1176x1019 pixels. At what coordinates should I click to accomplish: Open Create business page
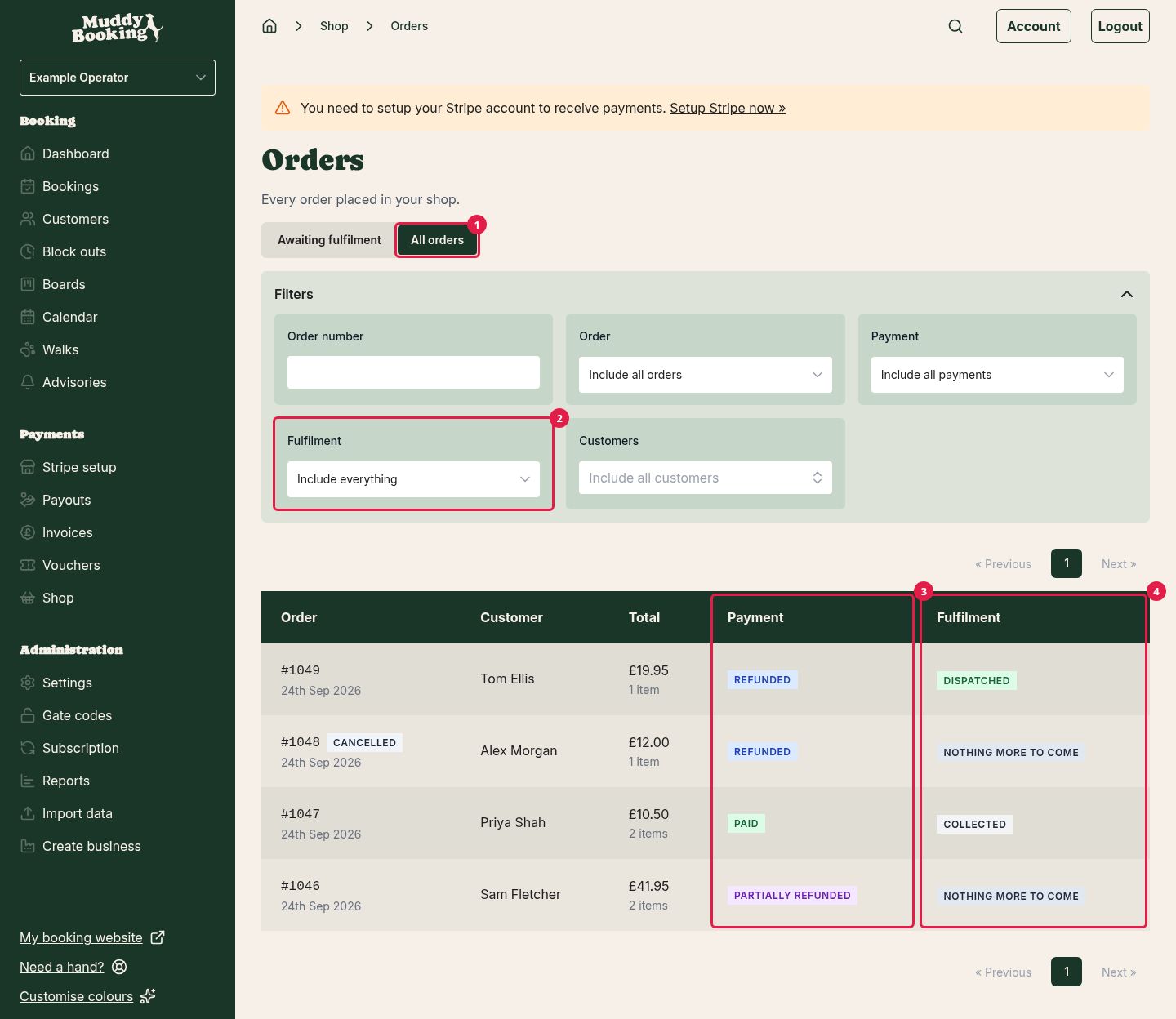[91, 846]
